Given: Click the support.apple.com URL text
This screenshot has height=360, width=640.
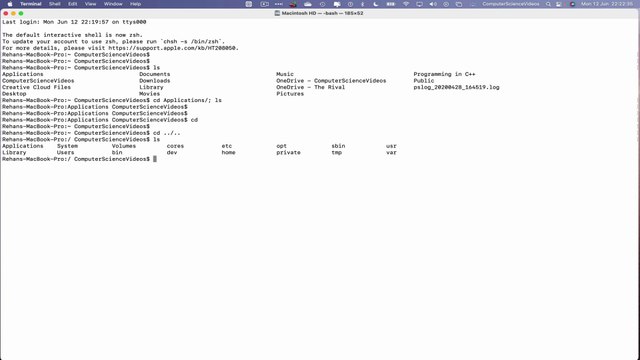Looking at the screenshot, I should 172,48.
